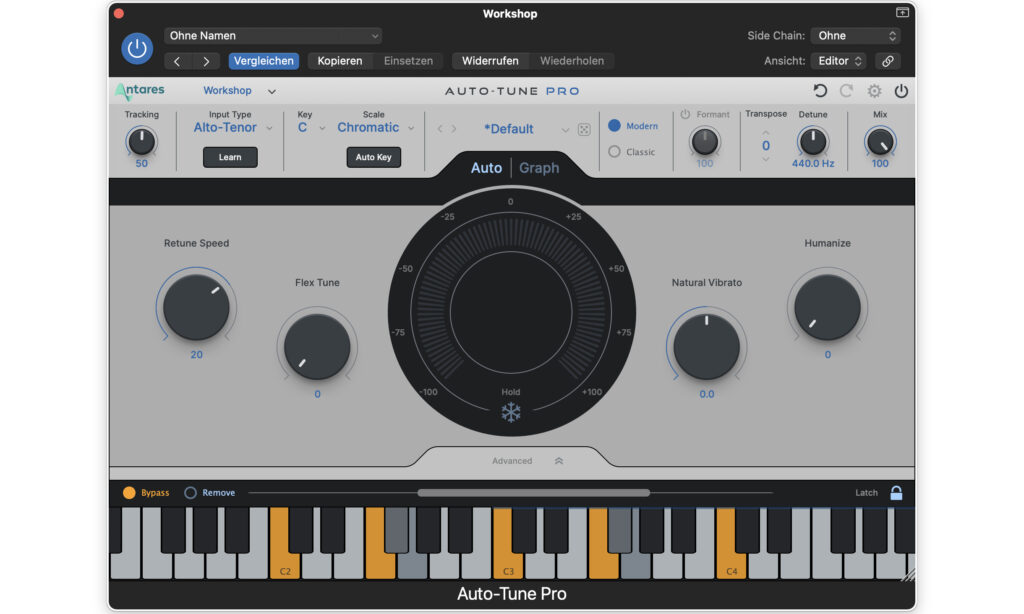This screenshot has height=614, width=1024.
Task: Click the Humanize knob
Action: [827, 307]
